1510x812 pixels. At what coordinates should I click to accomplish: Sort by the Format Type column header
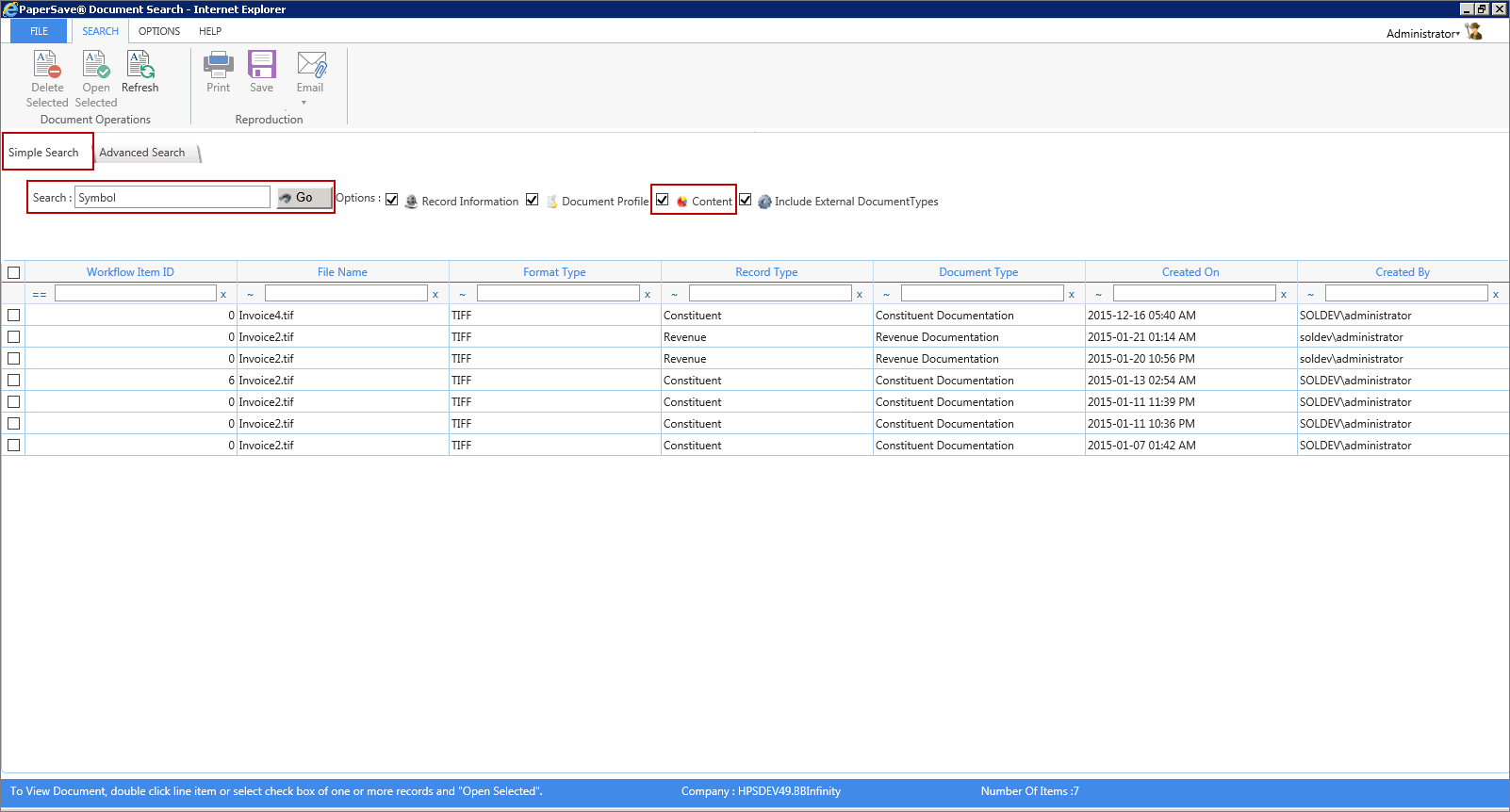click(x=554, y=272)
